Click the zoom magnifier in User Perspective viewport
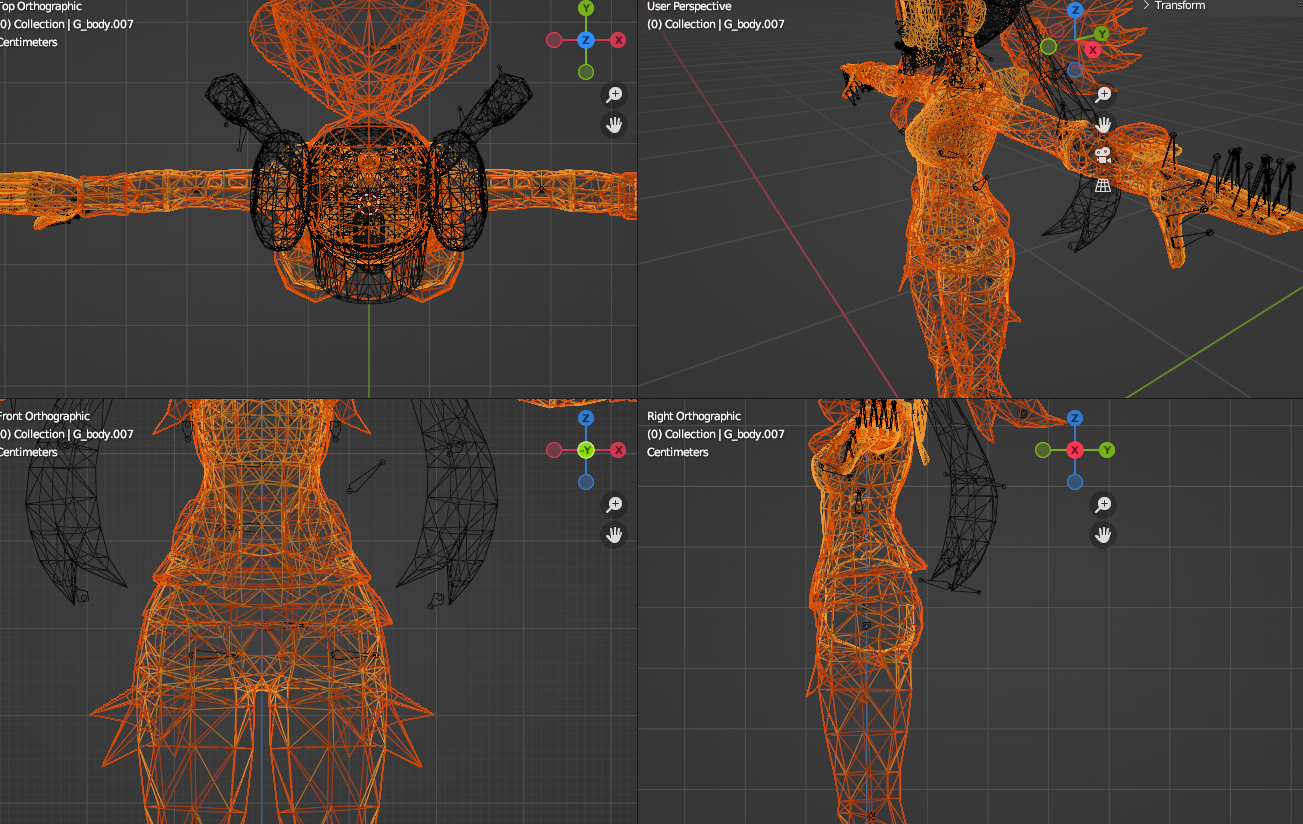Viewport: 1303px width, 824px height. [1103, 95]
